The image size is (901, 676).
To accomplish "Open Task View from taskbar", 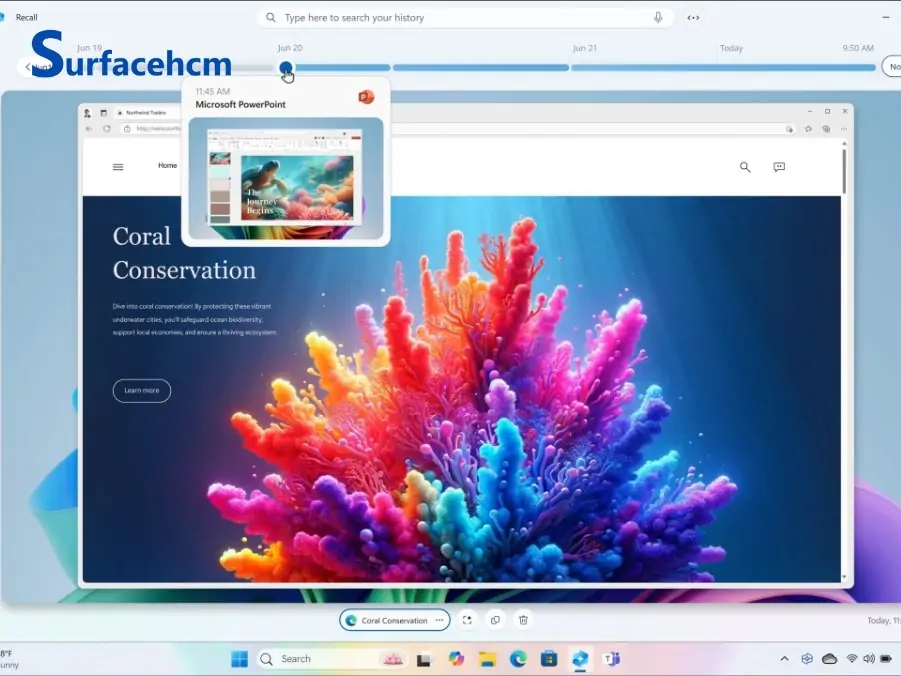I will 424,659.
